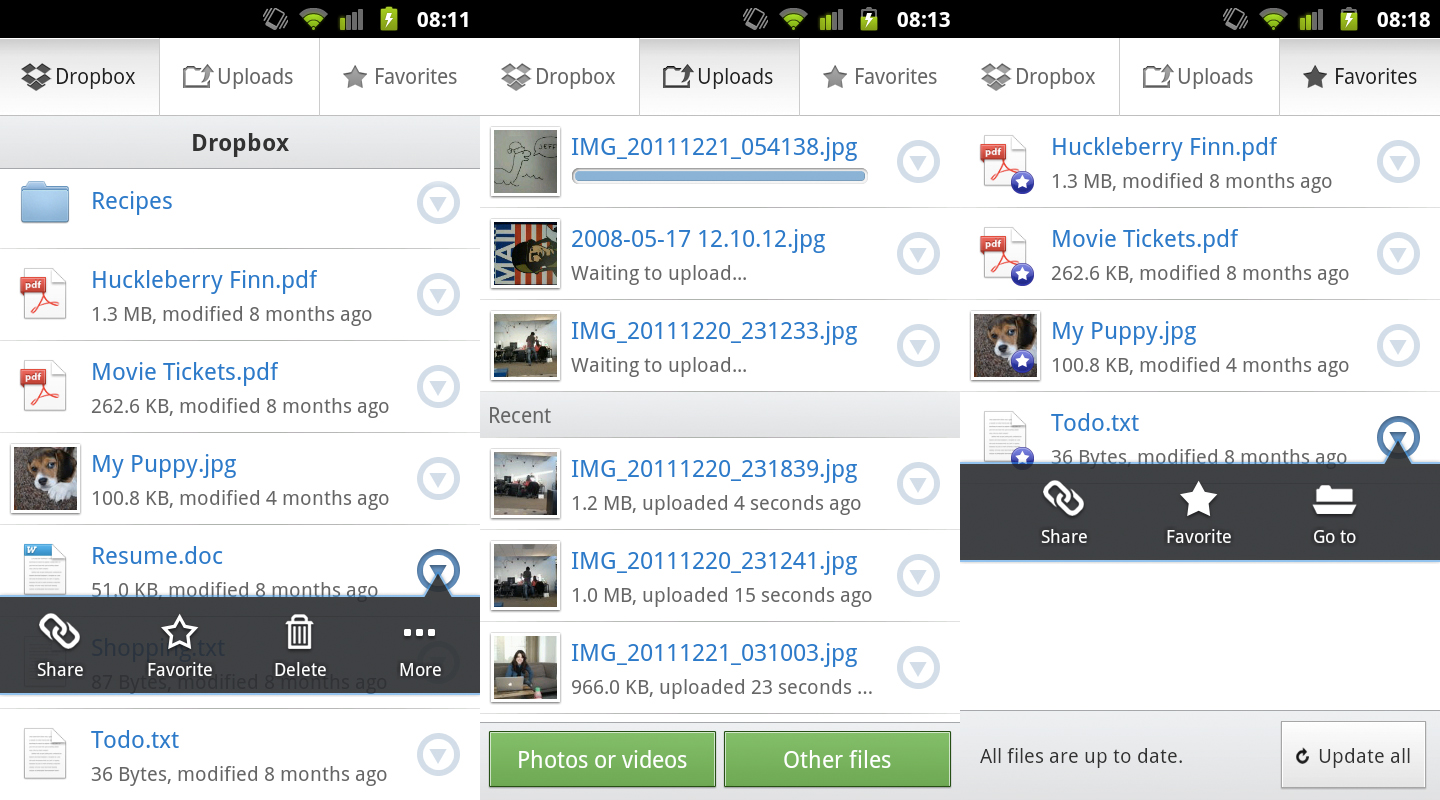Expand the actions arrow for Recipes folder
1440x800 pixels.
coord(438,203)
